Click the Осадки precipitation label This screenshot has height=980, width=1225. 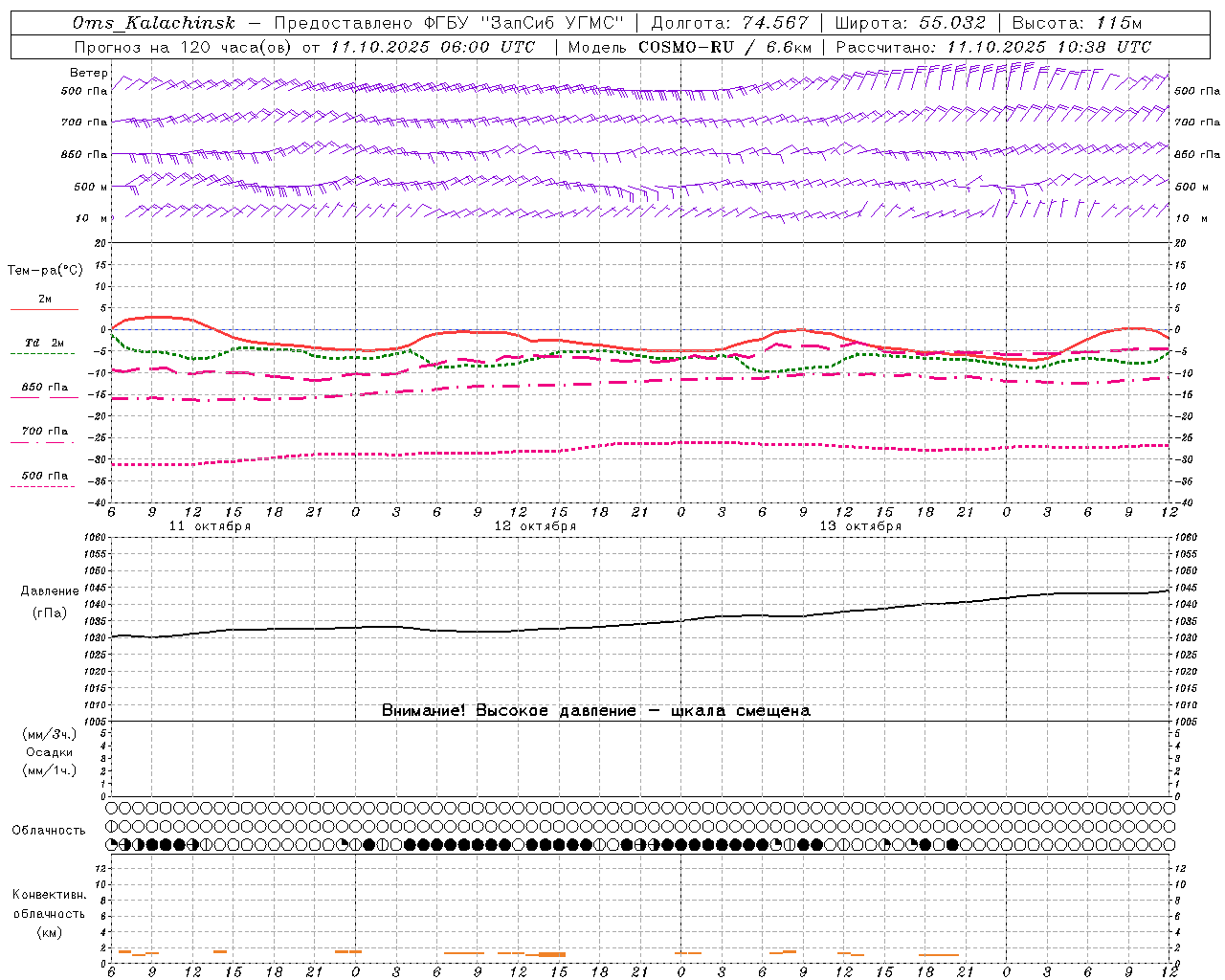click(x=49, y=752)
